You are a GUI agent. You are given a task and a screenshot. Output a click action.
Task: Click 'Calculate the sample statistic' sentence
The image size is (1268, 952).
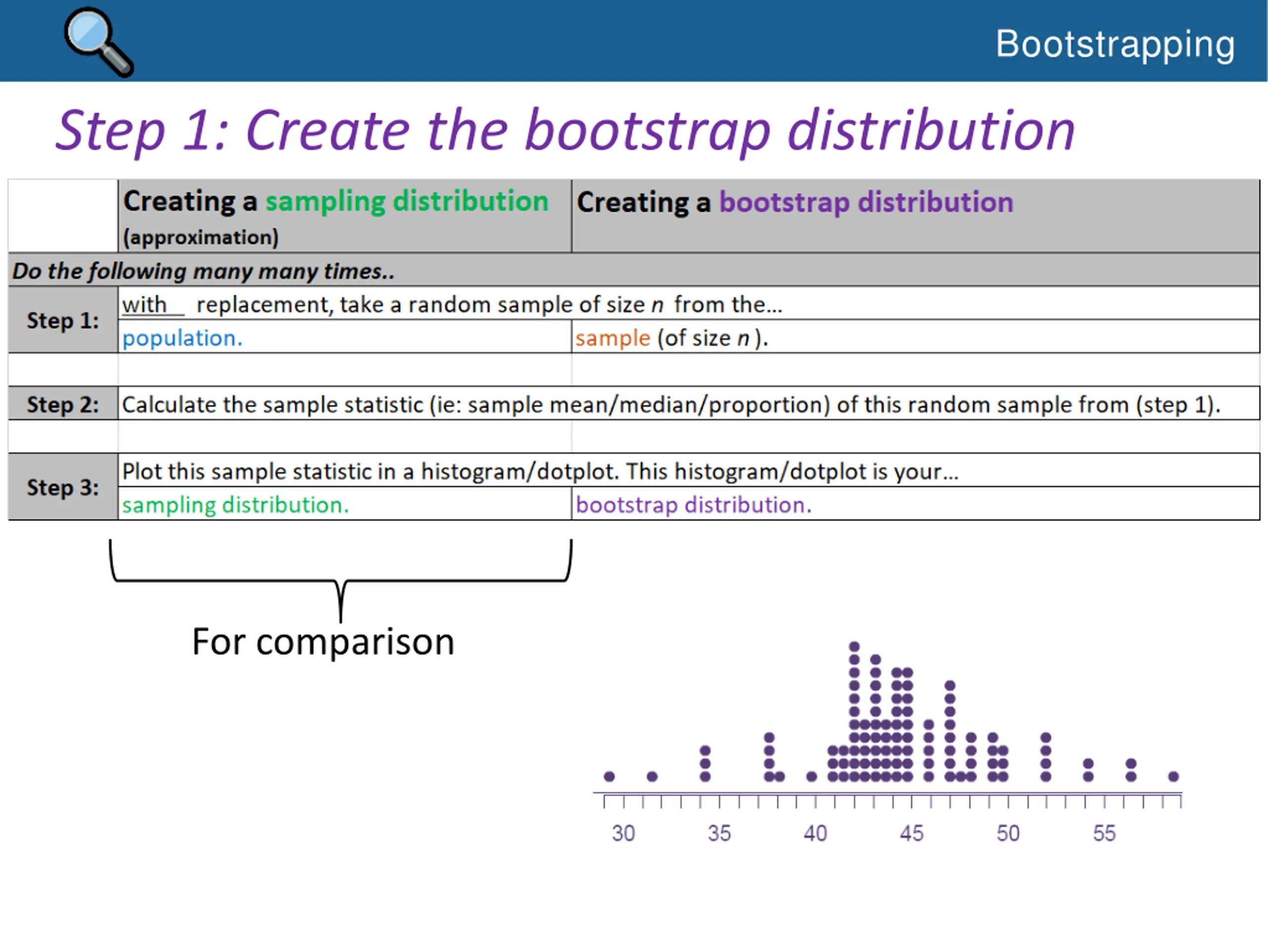[x=671, y=405]
